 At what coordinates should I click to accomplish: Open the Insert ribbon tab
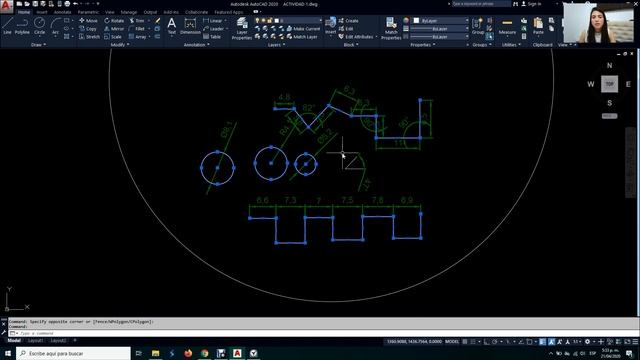(x=42, y=12)
